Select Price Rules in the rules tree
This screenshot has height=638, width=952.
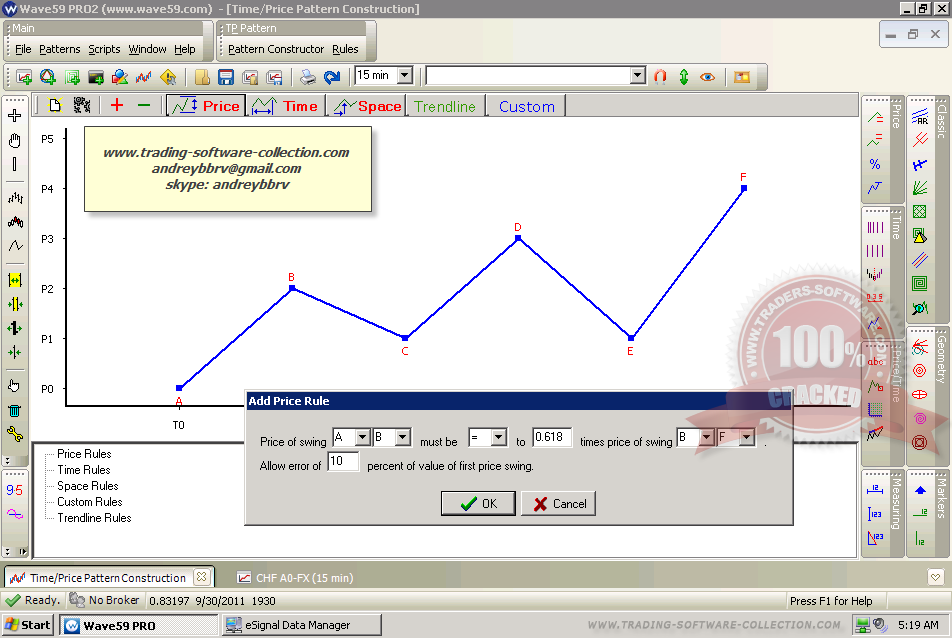pyautogui.click(x=84, y=454)
